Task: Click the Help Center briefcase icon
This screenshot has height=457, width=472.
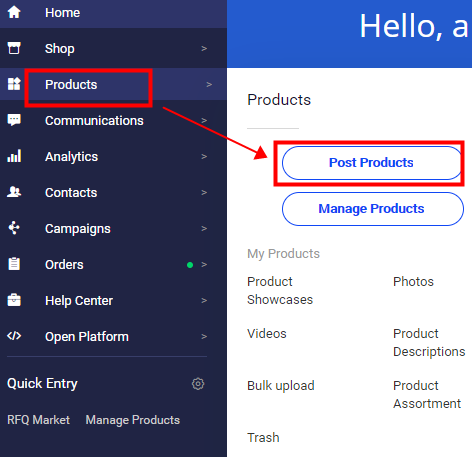Action: click(x=14, y=300)
